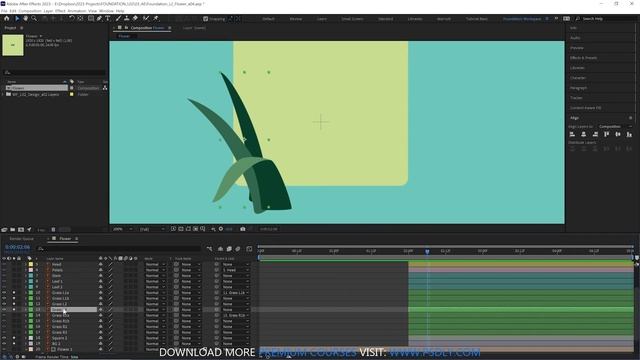Click the current time indicator playhead
Screen dimensions: 640x360
pos(427,251)
